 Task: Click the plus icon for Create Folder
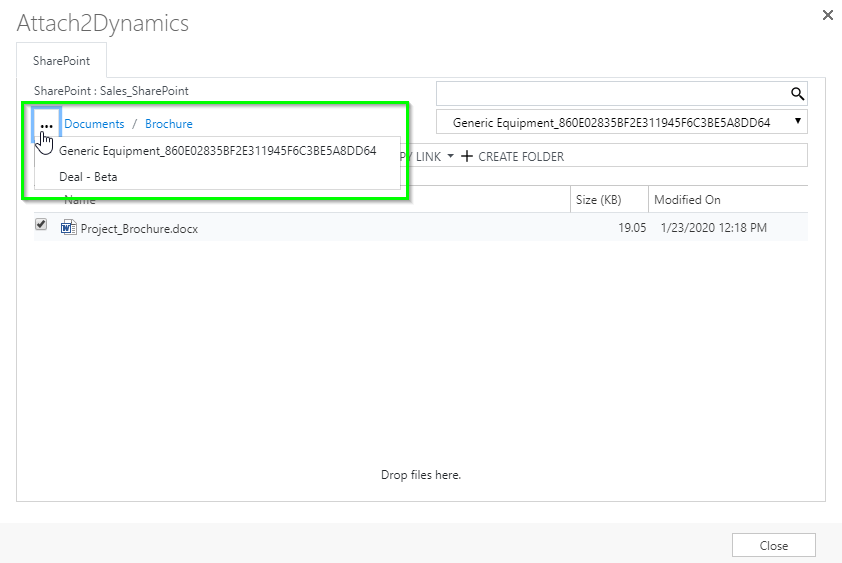click(467, 156)
